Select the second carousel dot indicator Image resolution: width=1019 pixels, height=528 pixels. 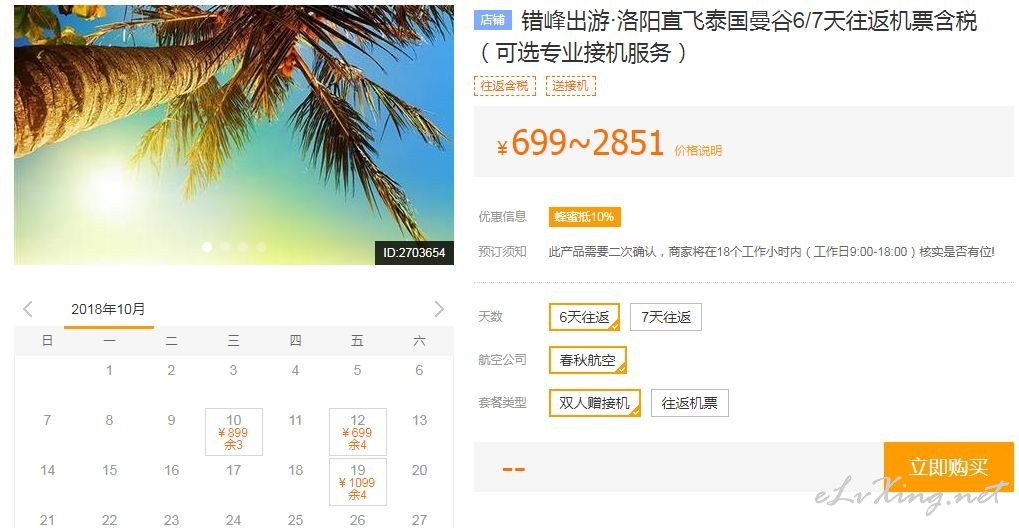225,247
